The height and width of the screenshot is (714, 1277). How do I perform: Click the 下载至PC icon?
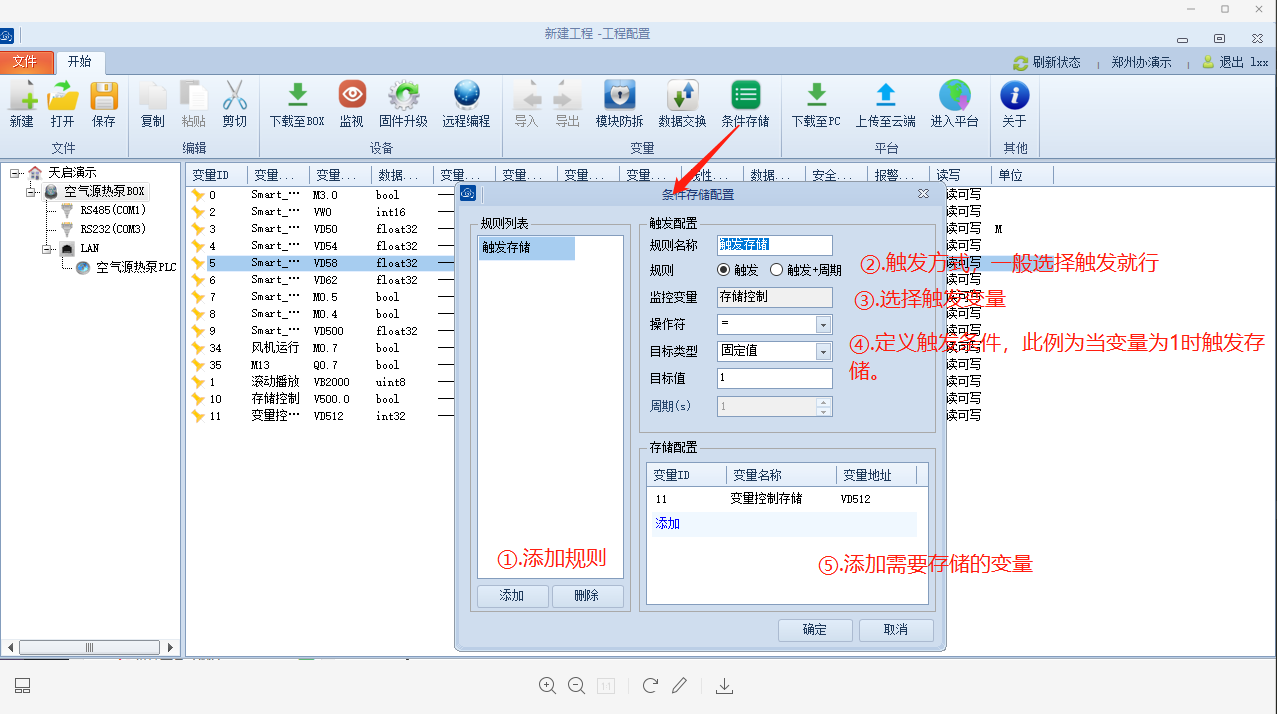[x=817, y=96]
